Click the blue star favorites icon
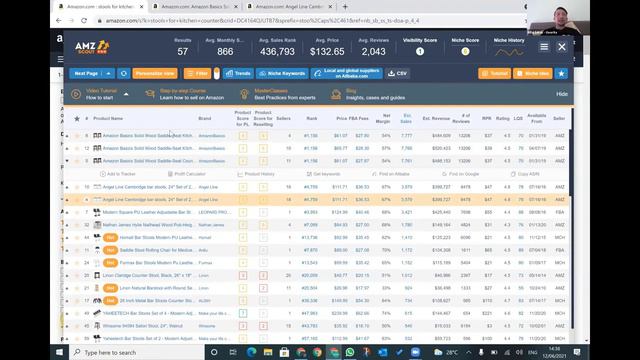The height and width of the screenshot is (360, 640). 561,73
